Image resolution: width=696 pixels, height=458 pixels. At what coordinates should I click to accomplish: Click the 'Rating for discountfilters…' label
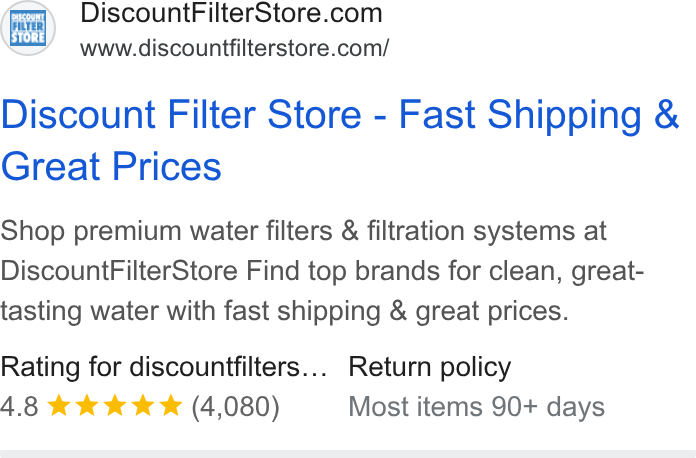coord(163,367)
